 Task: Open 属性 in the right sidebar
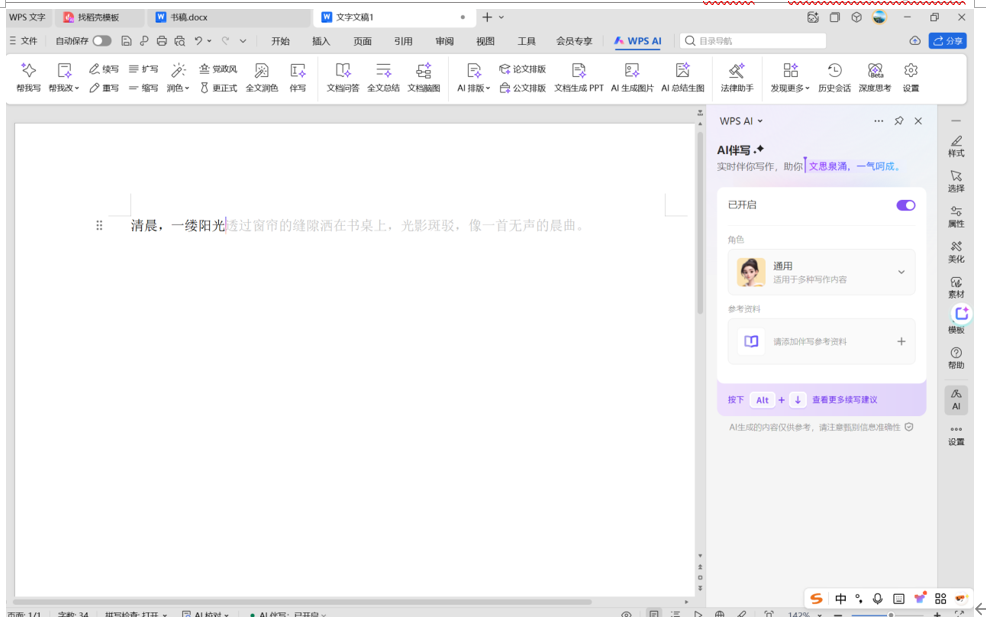(x=956, y=216)
